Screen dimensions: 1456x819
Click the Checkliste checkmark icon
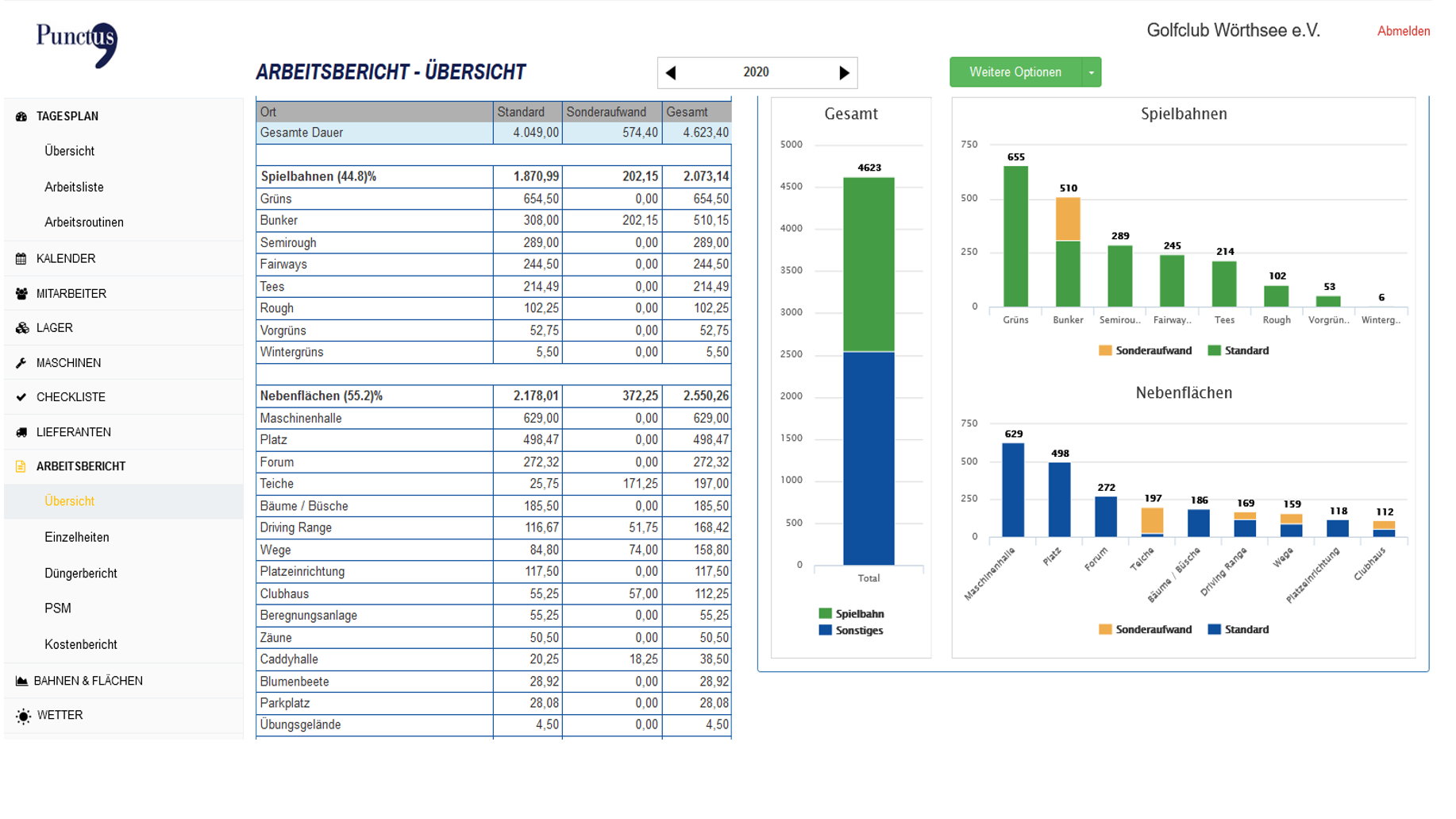(21, 397)
